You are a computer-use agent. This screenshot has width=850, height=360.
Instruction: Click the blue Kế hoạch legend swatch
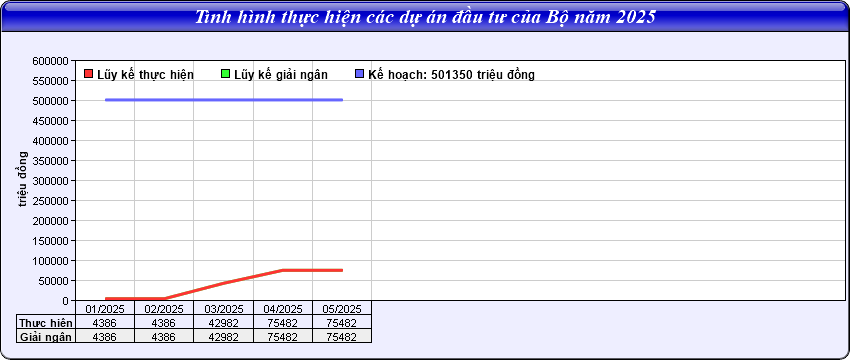[359, 74]
